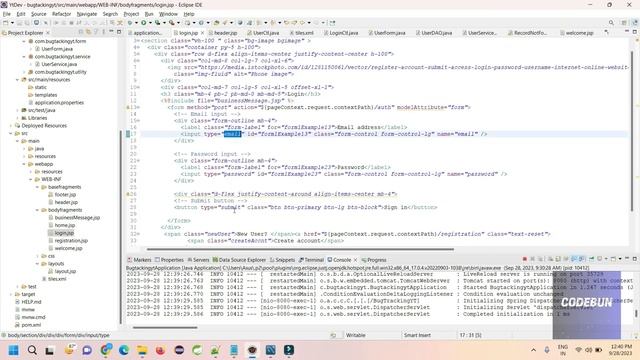Image resolution: width=640 pixels, height=360 pixels.
Task: Click the toolbar Search magnifier icon
Action: tap(611, 23)
